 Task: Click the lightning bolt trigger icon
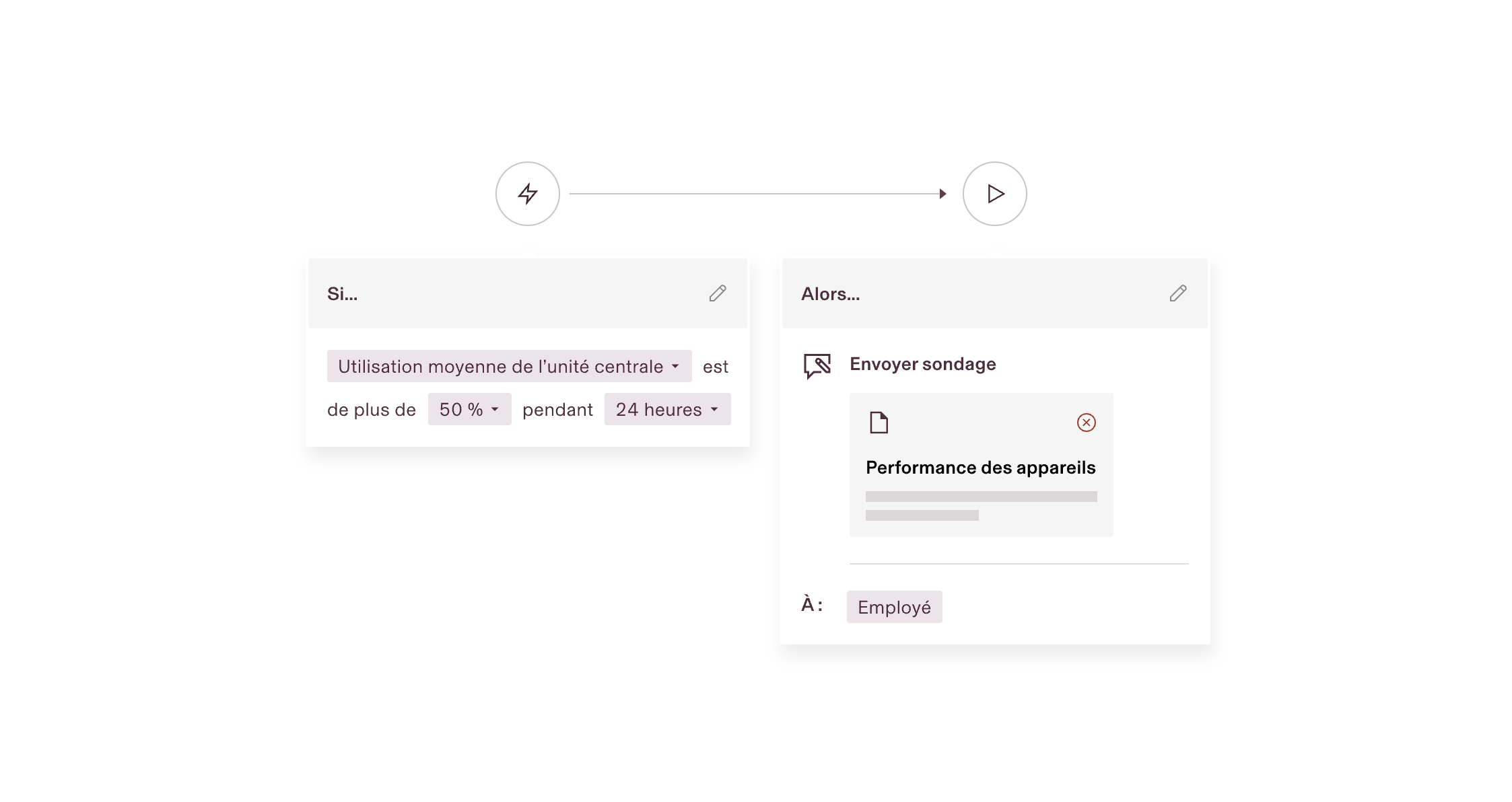pos(527,194)
